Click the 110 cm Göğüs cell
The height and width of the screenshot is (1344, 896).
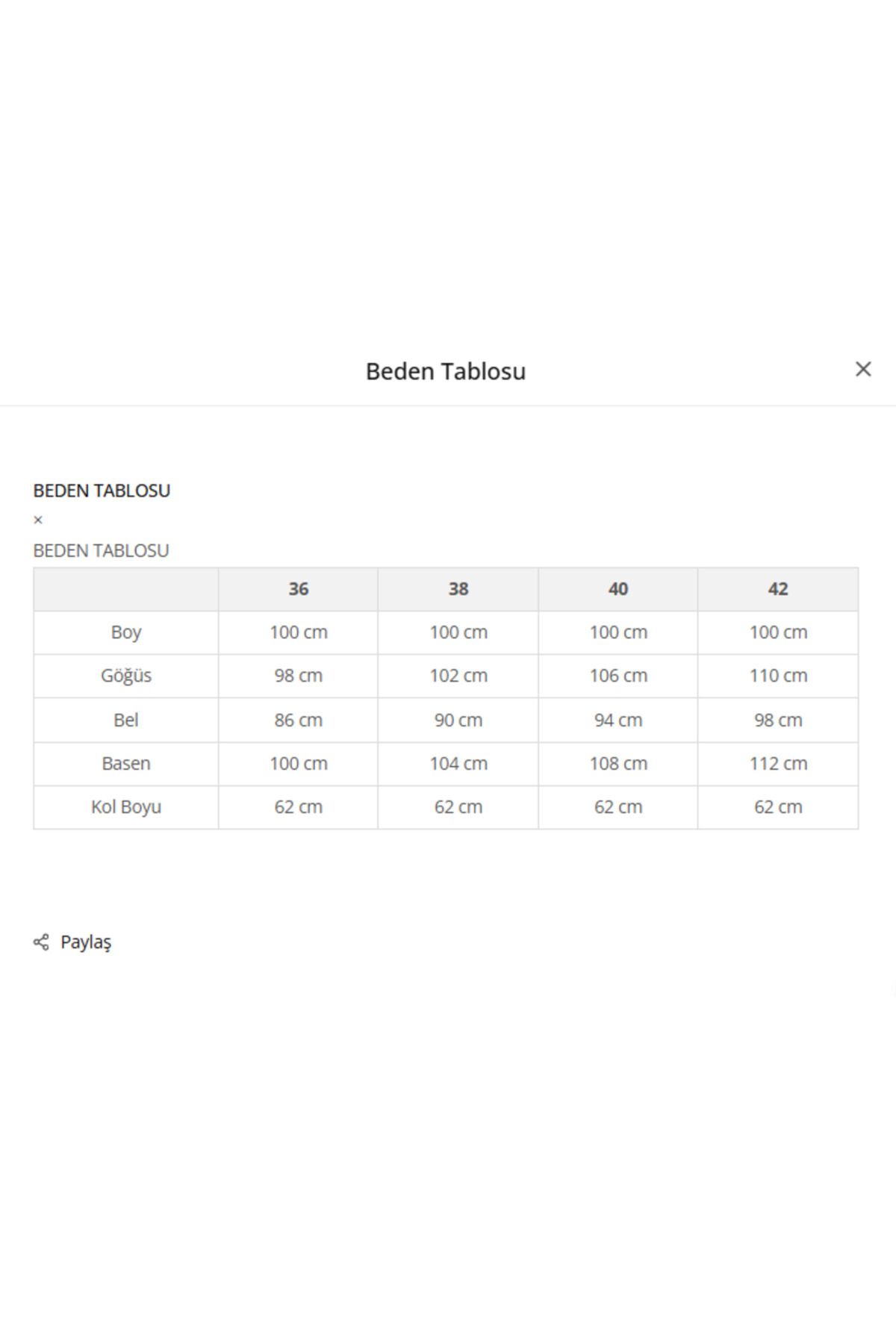coord(778,676)
